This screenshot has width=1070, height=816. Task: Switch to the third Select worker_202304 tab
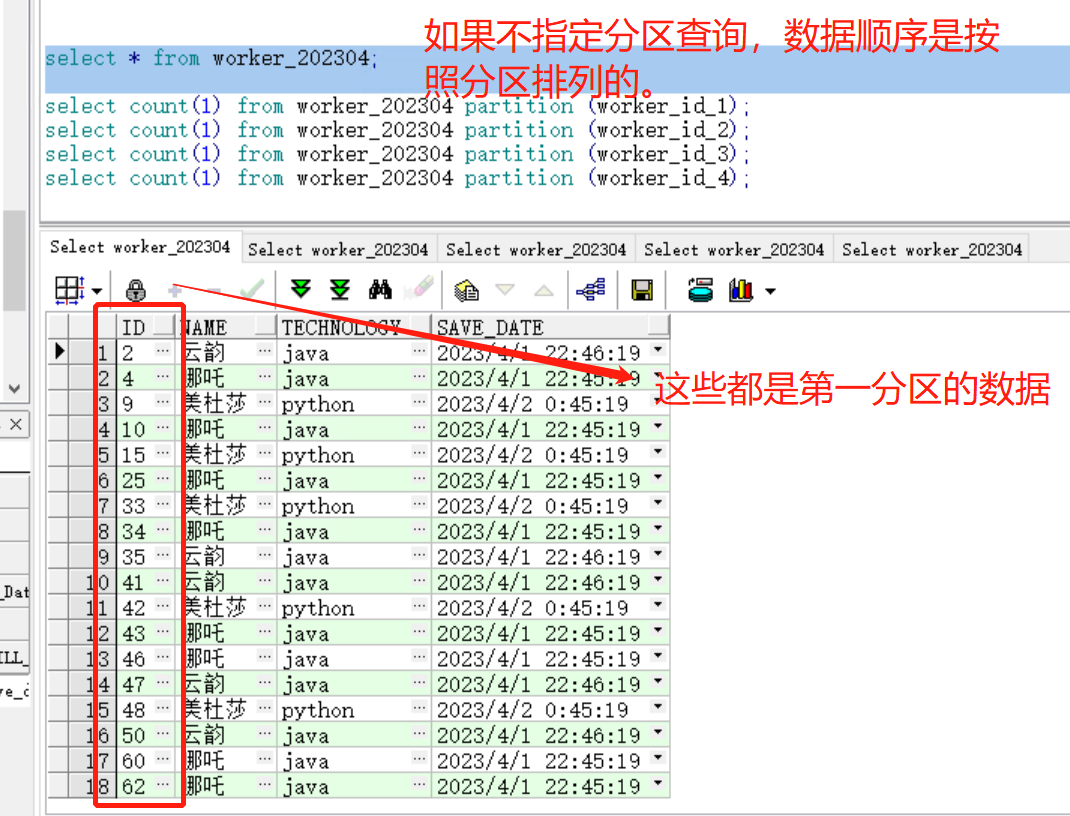pyautogui.click(x=536, y=250)
